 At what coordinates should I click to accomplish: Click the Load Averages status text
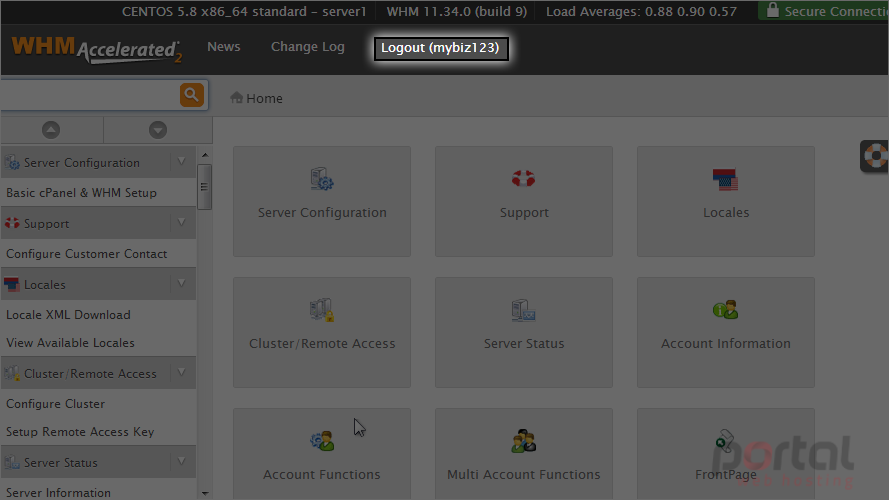tap(641, 11)
